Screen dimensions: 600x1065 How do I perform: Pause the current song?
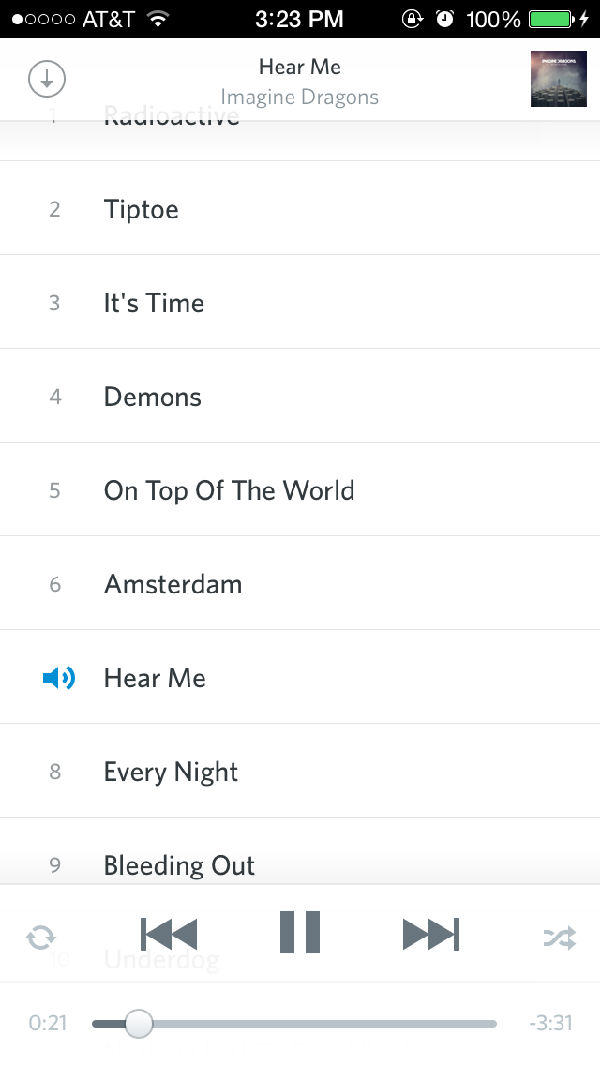300,933
